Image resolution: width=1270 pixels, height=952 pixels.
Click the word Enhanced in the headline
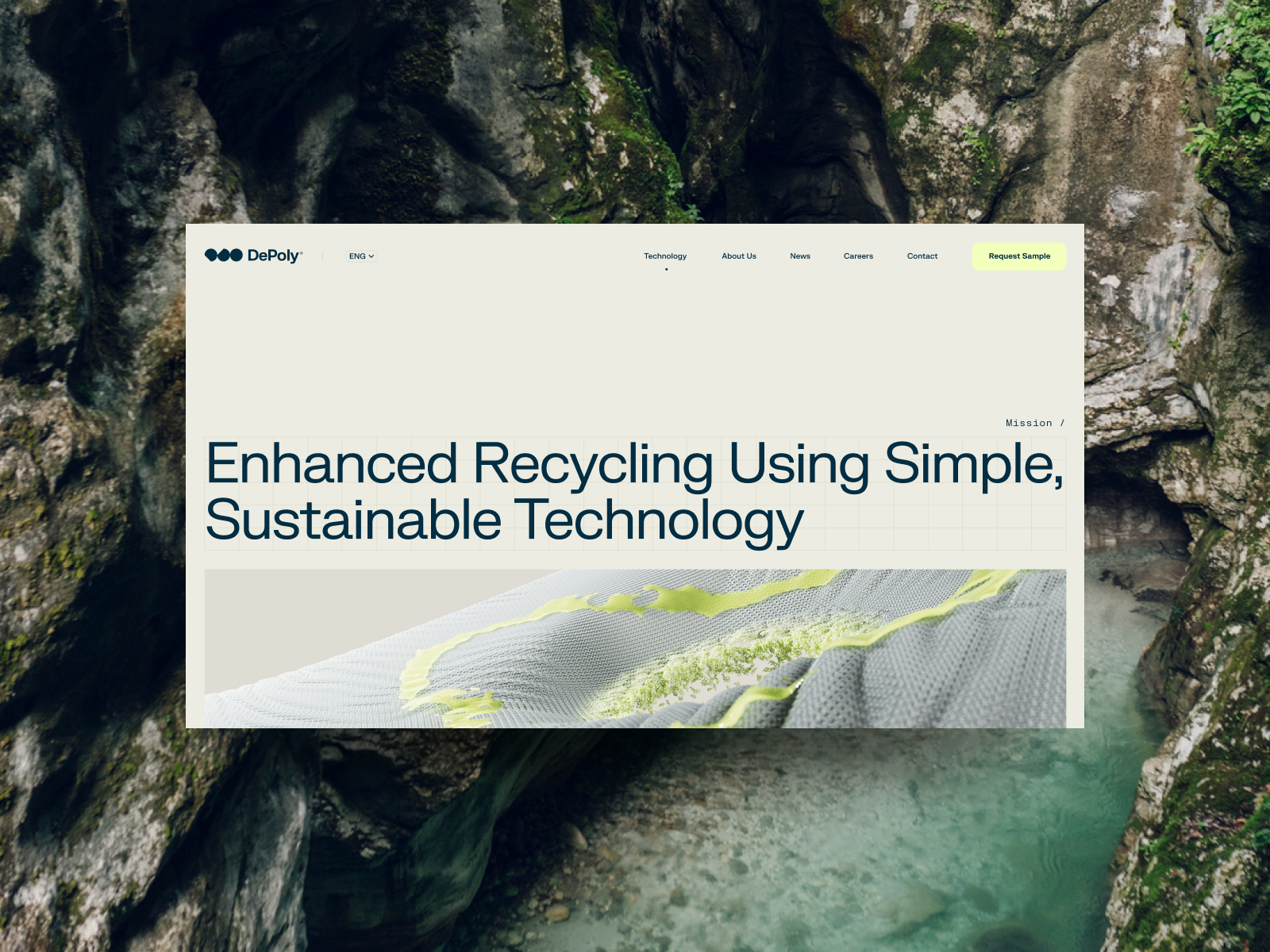pyautogui.click(x=332, y=464)
